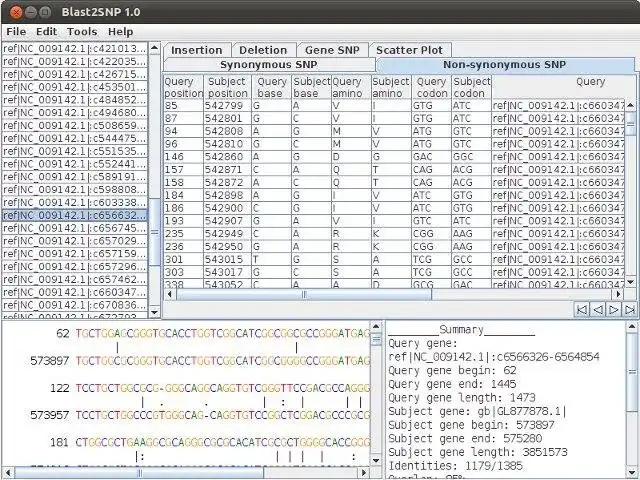Image resolution: width=640 pixels, height=480 pixels.
Task: Select gene entry c551535 in list
Action: coord(74,151)
